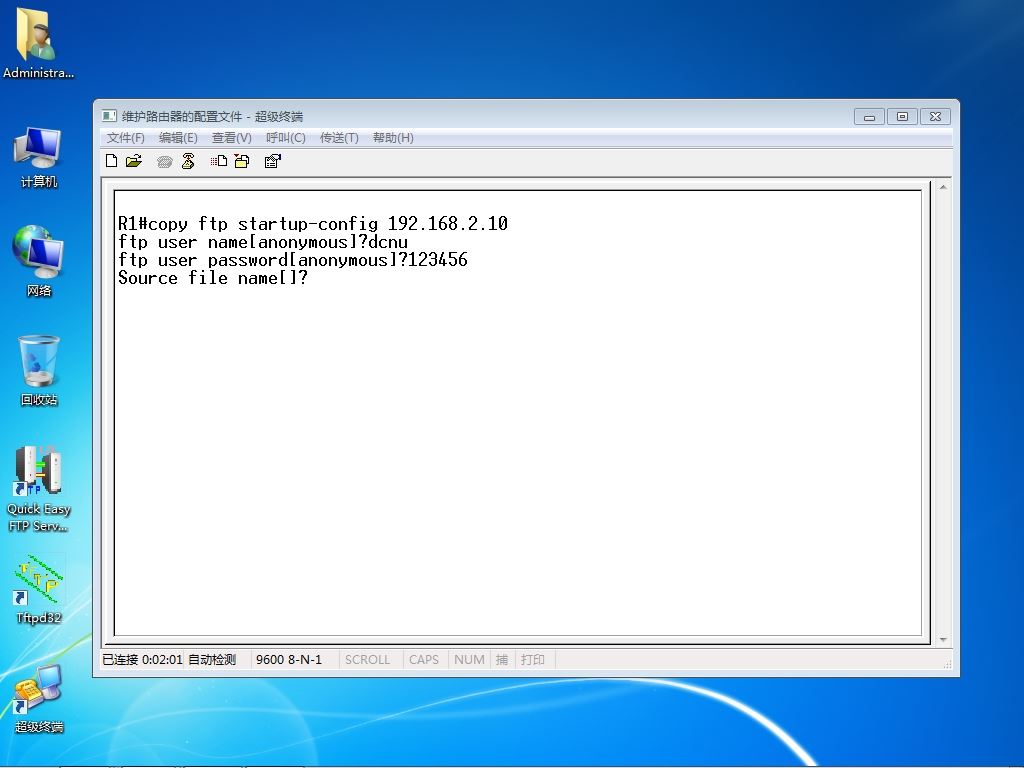The width and height of the screenshot is (1024, 768).
Task: Open the 编辑(E) menu
Action: [x=178, y=138]
